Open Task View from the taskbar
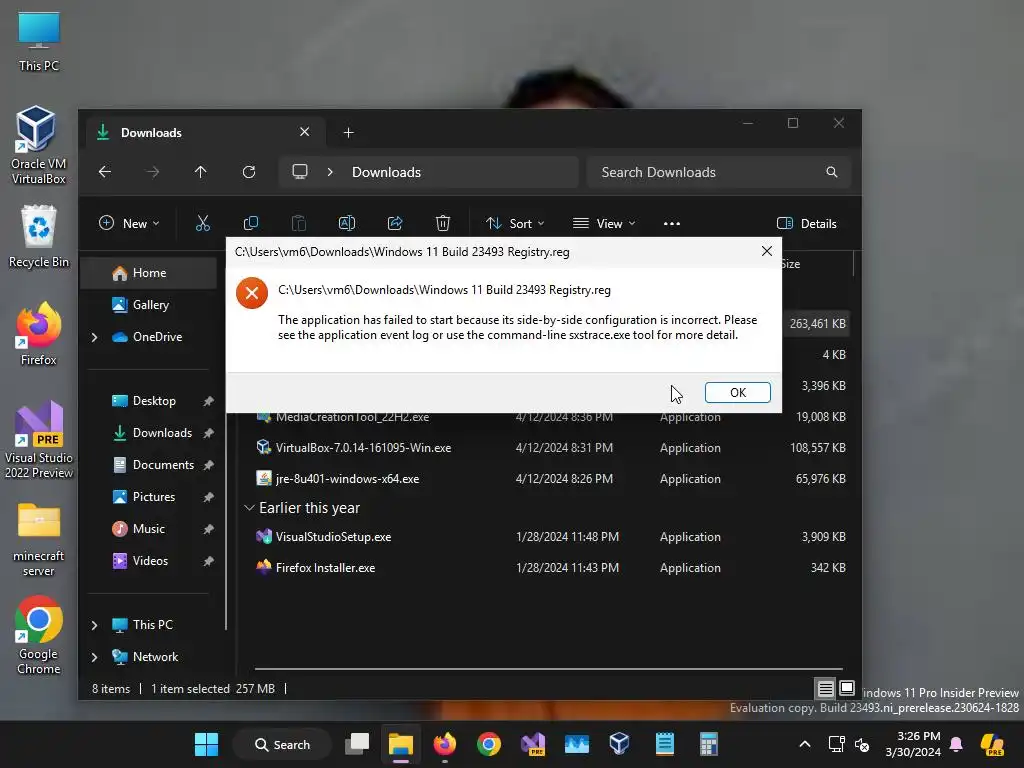Screen dimensions: 1024x768 point(357,744)
